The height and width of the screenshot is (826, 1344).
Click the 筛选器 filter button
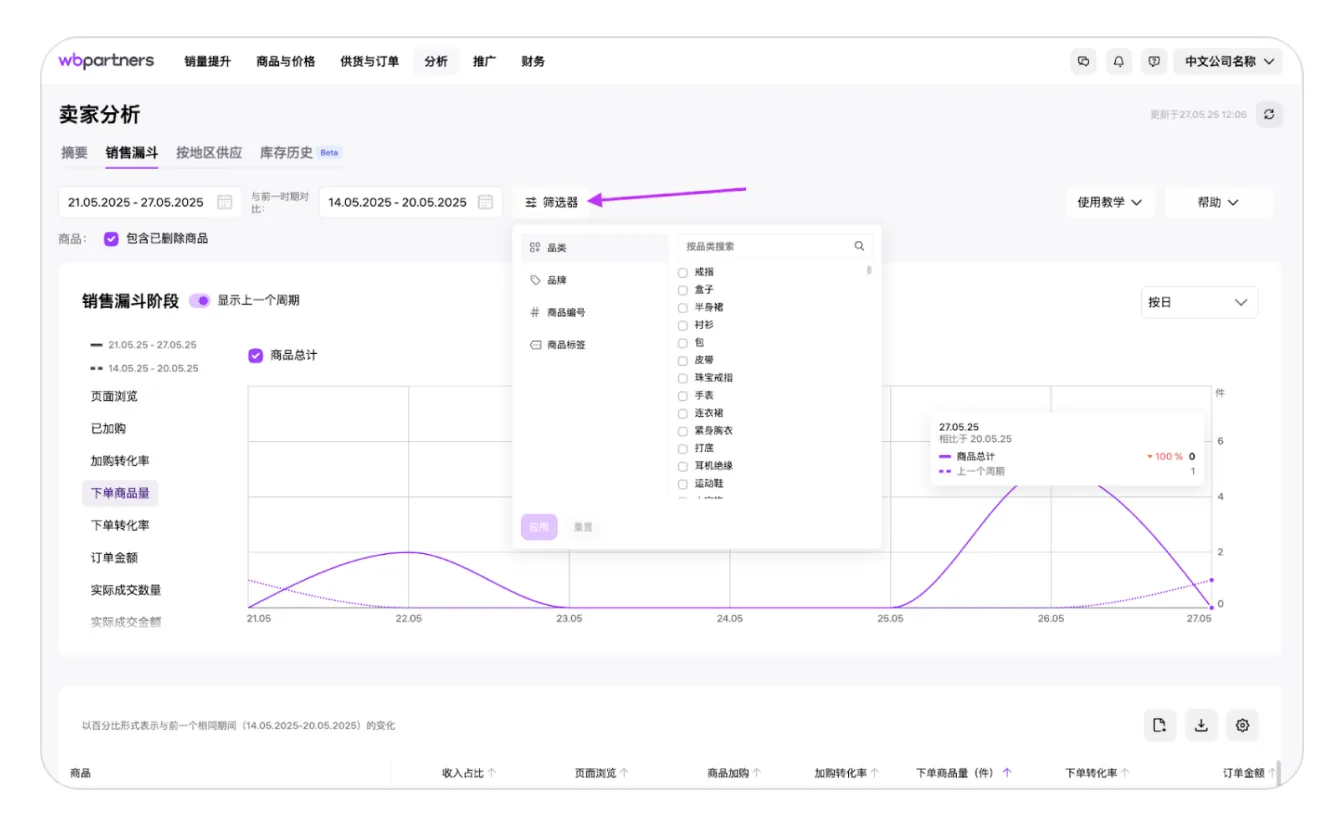pyautogui.click(x=552, y=202)
